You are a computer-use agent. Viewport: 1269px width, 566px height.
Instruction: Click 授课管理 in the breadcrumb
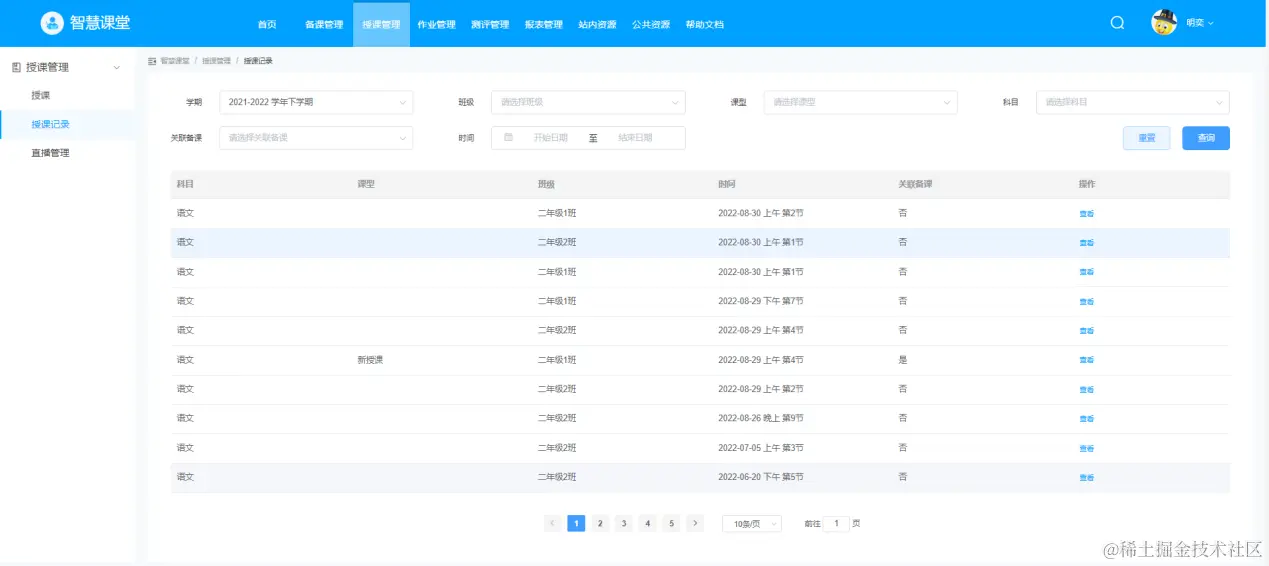[x=216, y=61]
